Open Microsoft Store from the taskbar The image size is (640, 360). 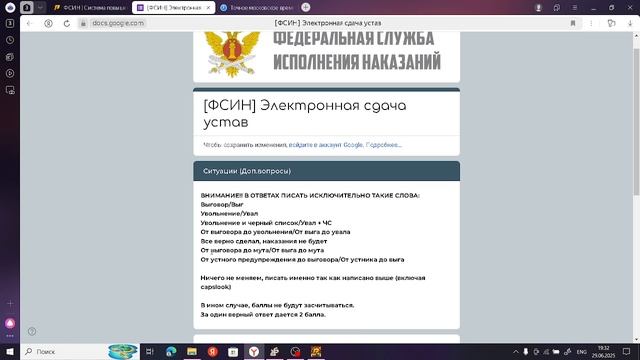233,351
